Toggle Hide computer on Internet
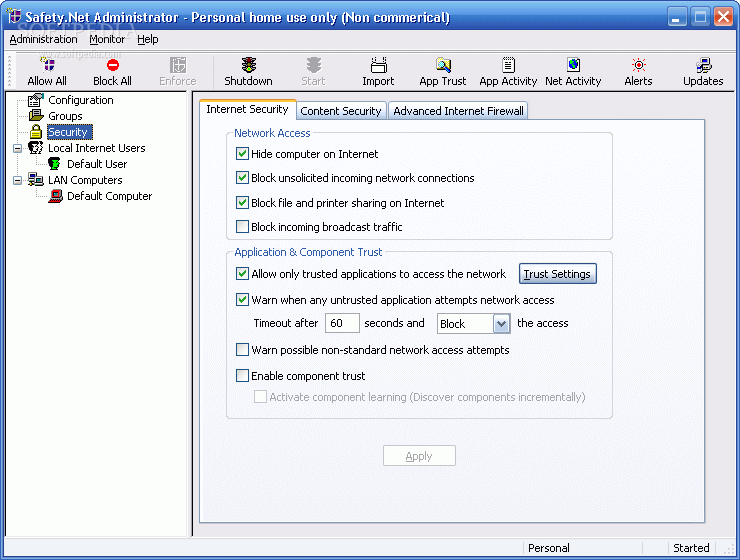This screenshot has height=560, width=740. click(243, 153)
